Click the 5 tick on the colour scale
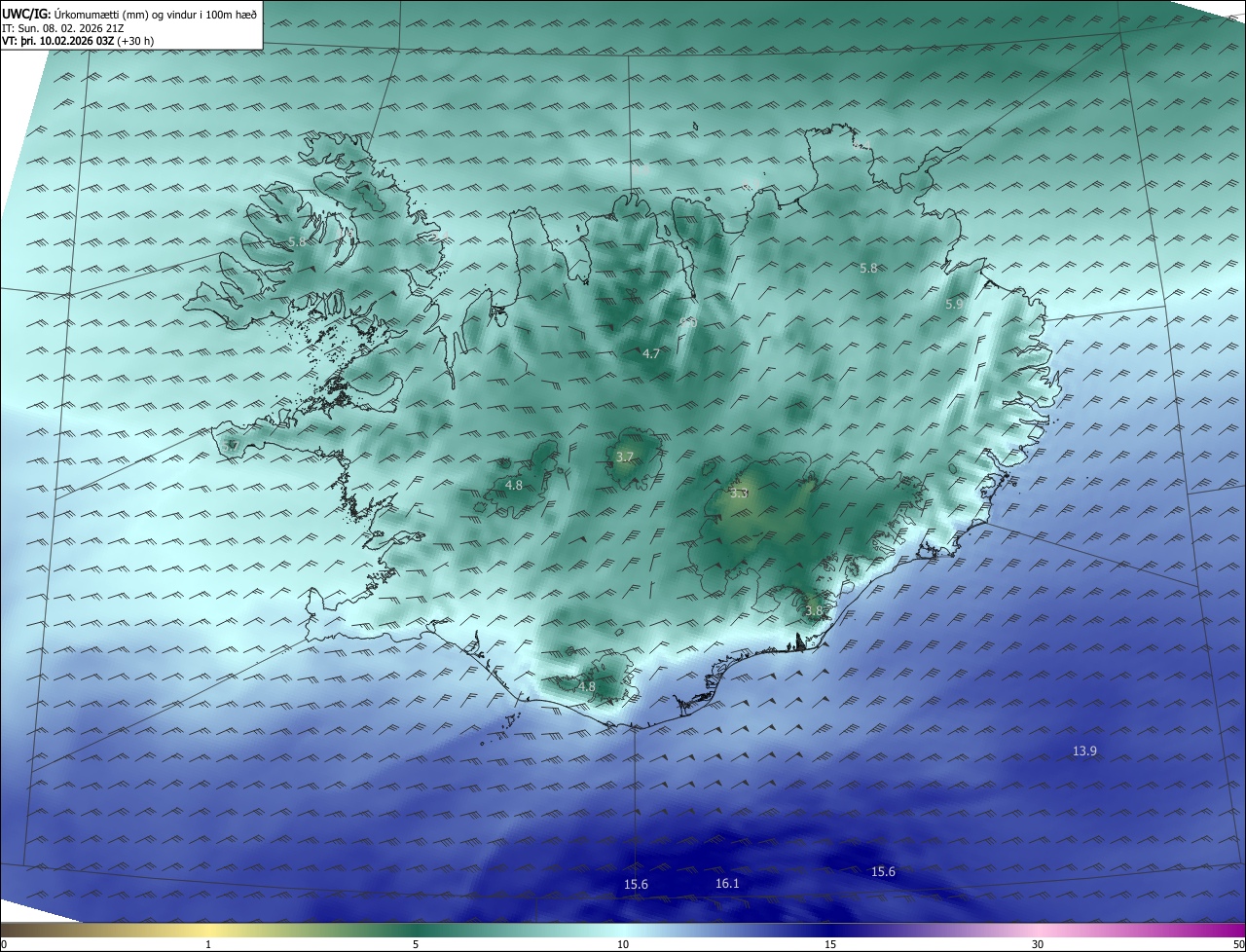Screen dimensions: 1246x952 416,944
